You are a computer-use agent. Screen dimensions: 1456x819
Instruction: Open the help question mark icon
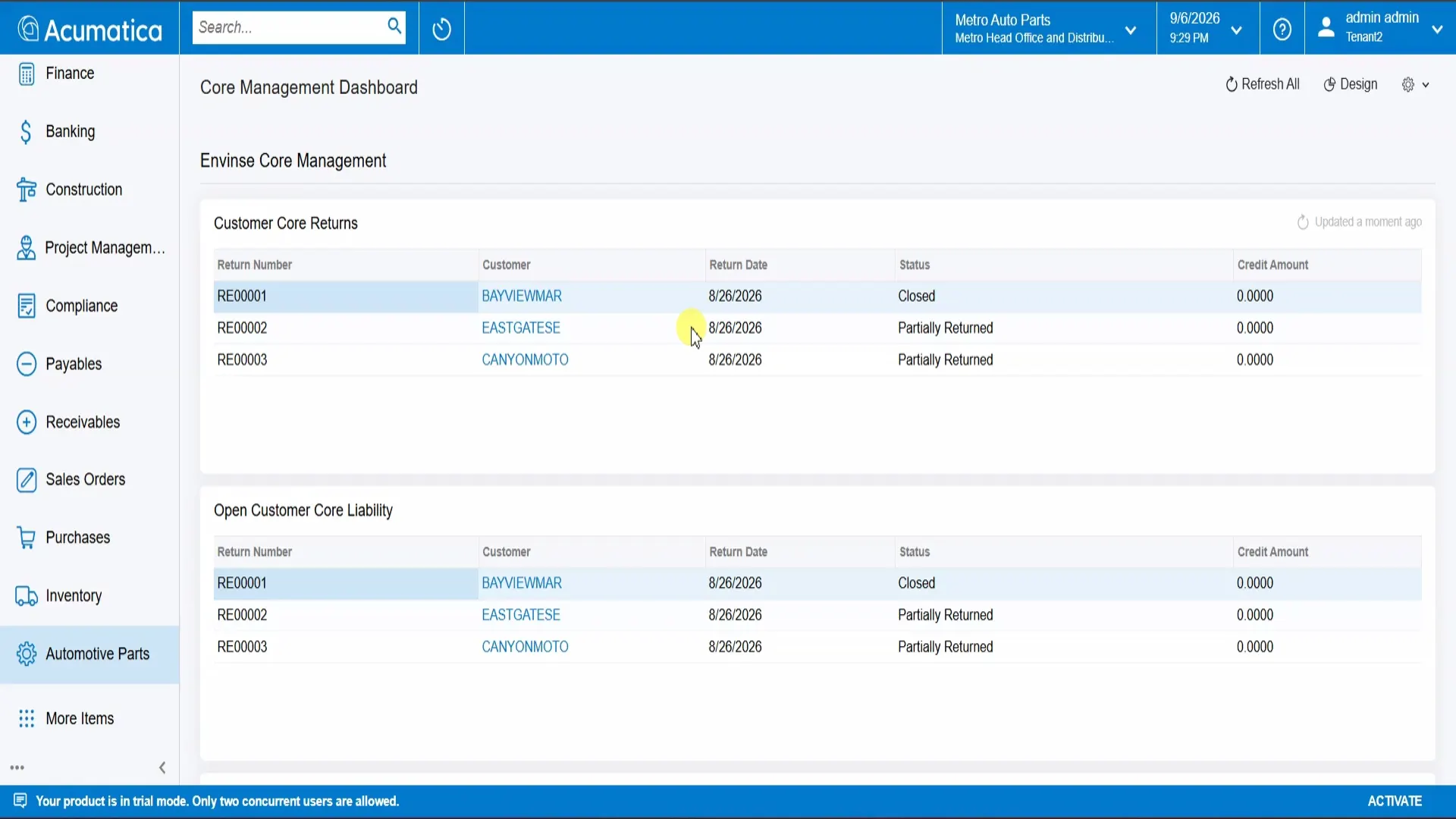(1282, 29)
